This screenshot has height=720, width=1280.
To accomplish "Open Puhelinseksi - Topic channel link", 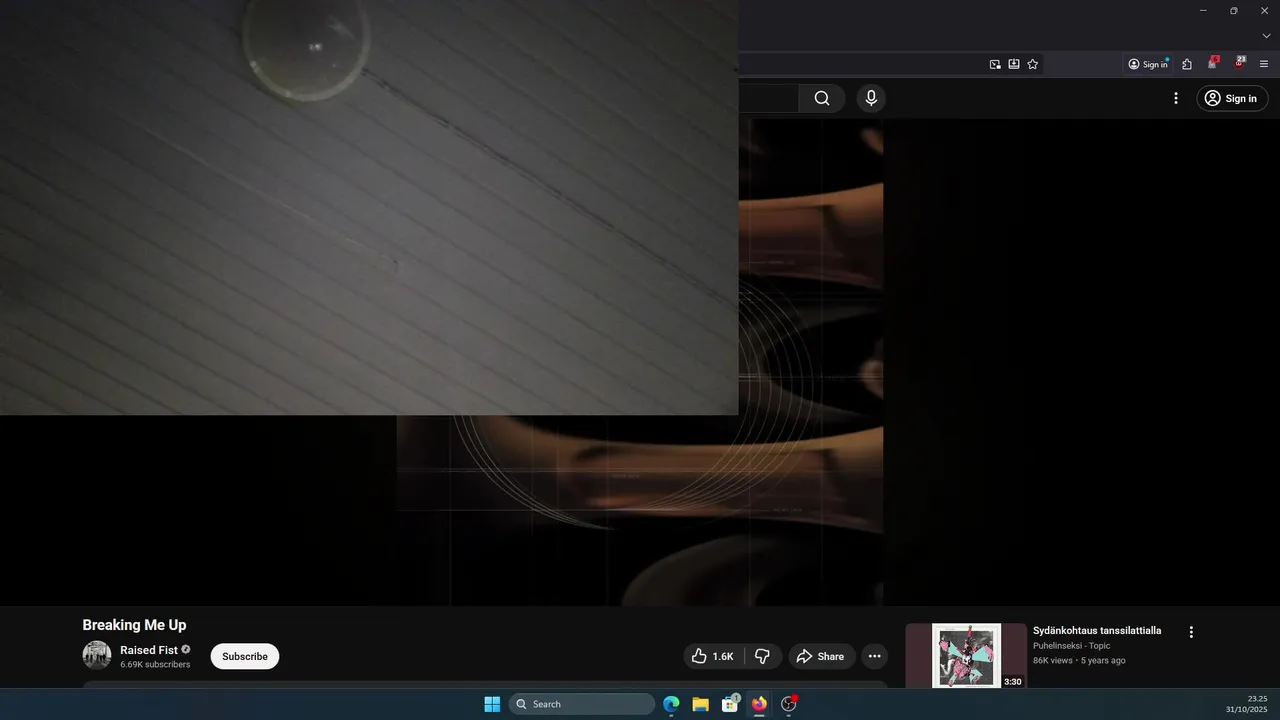I will 1071,646.
